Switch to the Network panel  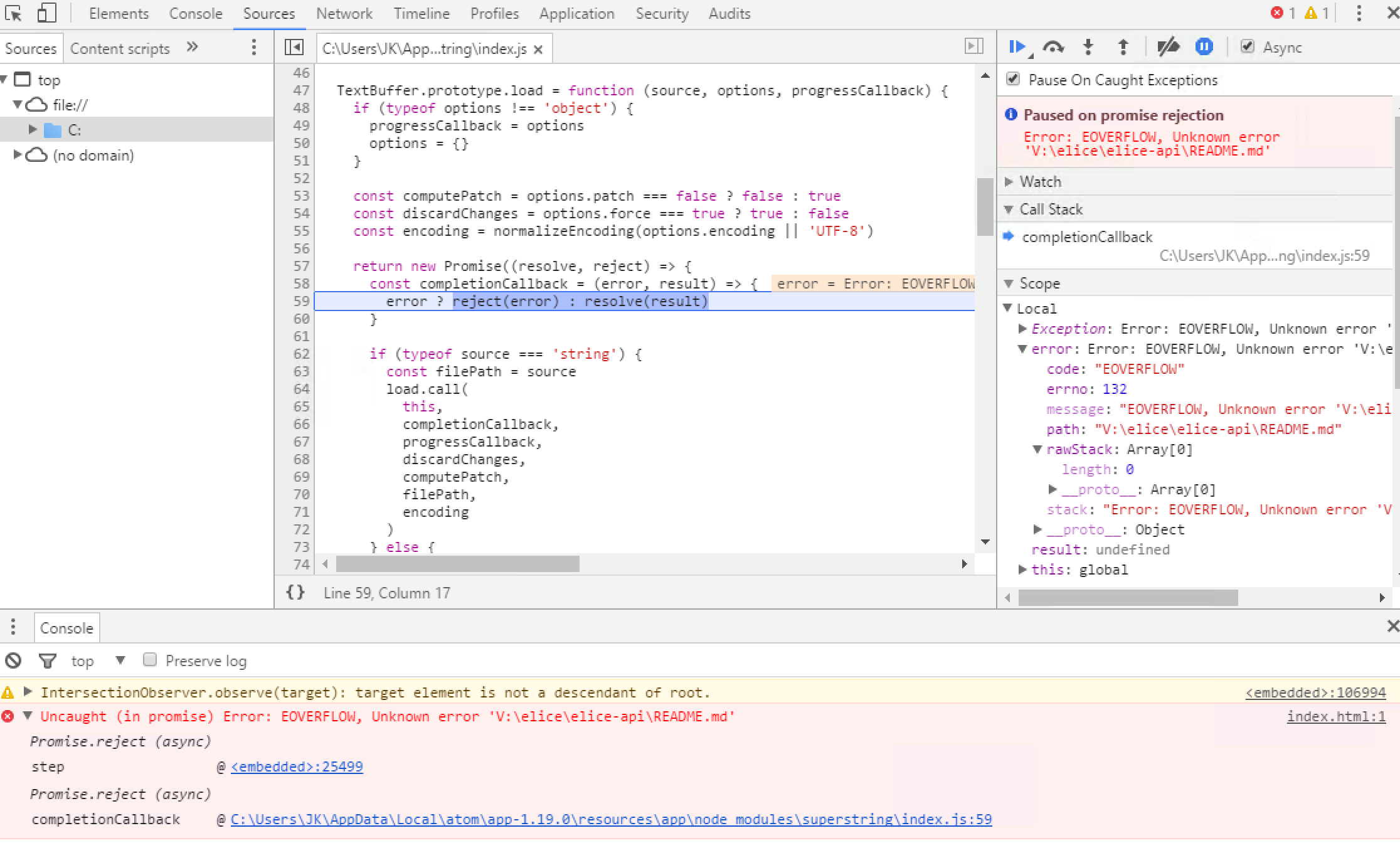[344, 13]
